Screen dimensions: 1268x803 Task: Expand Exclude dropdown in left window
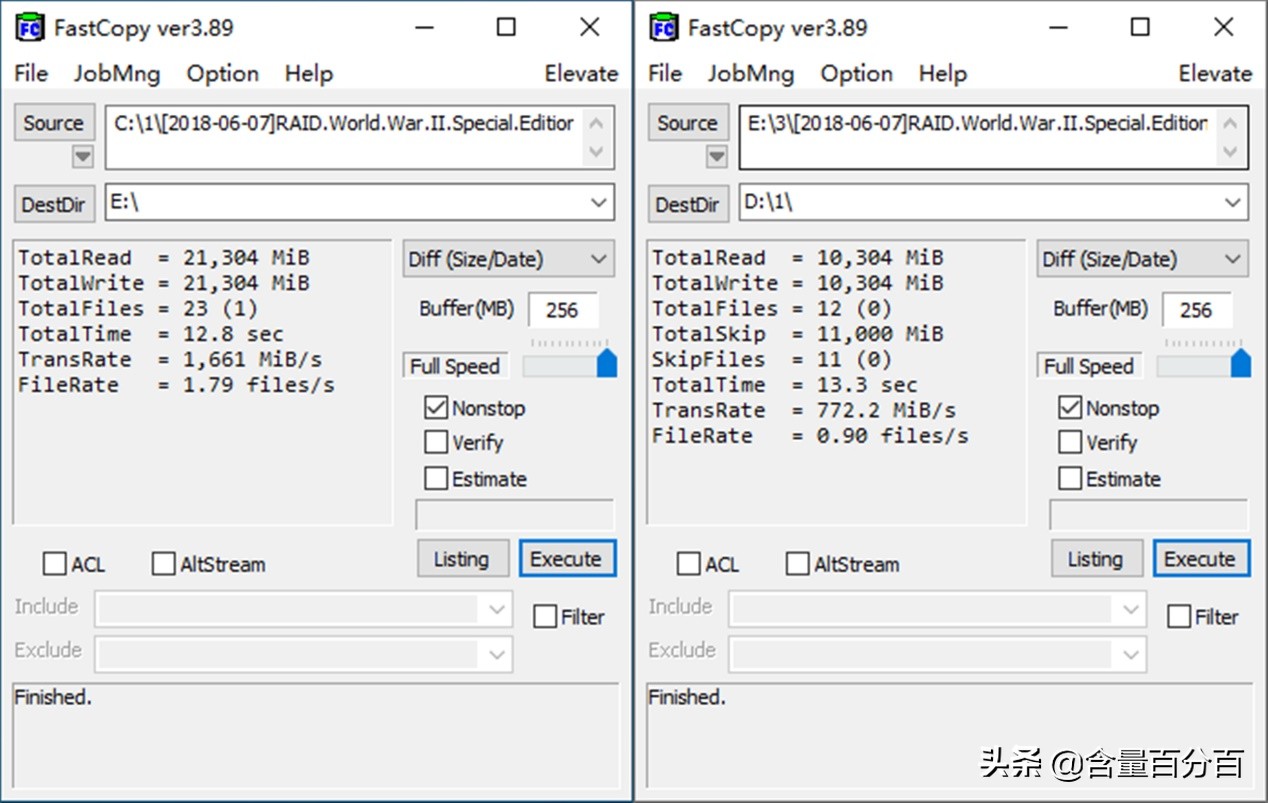pyautogui.click(x=497, y=655)
